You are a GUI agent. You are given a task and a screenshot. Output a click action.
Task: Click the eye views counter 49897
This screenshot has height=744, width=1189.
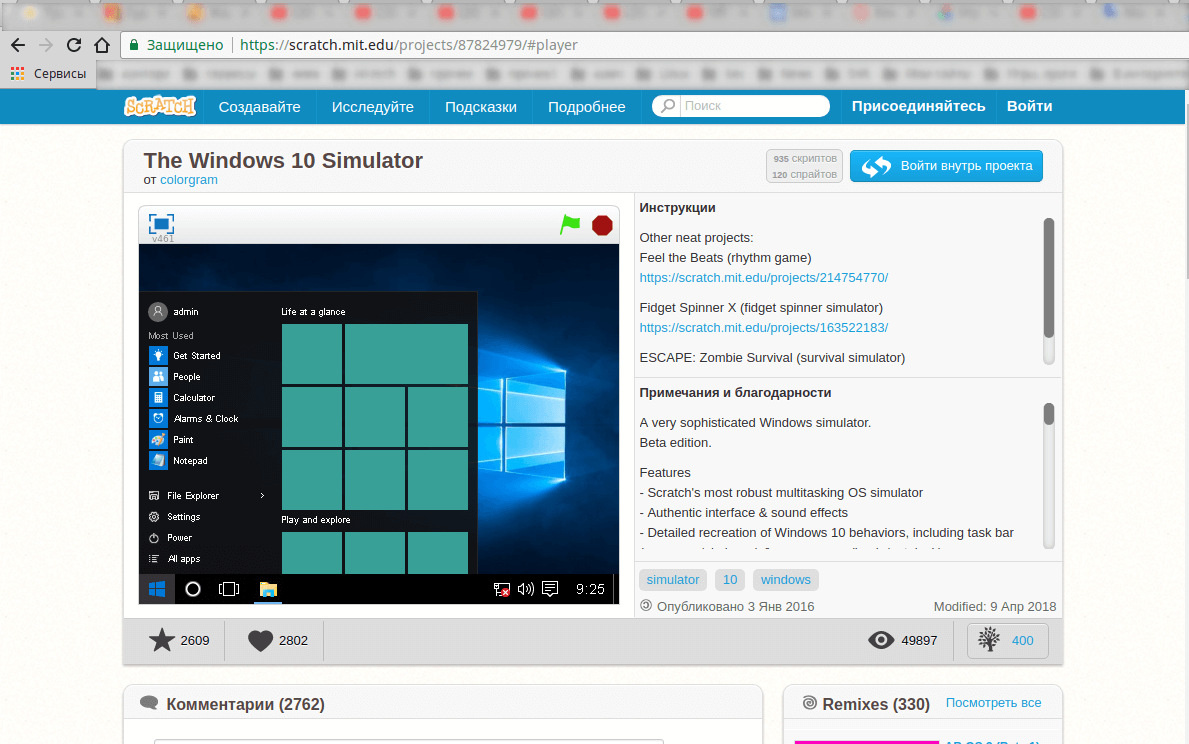click(x=902, y=641)
